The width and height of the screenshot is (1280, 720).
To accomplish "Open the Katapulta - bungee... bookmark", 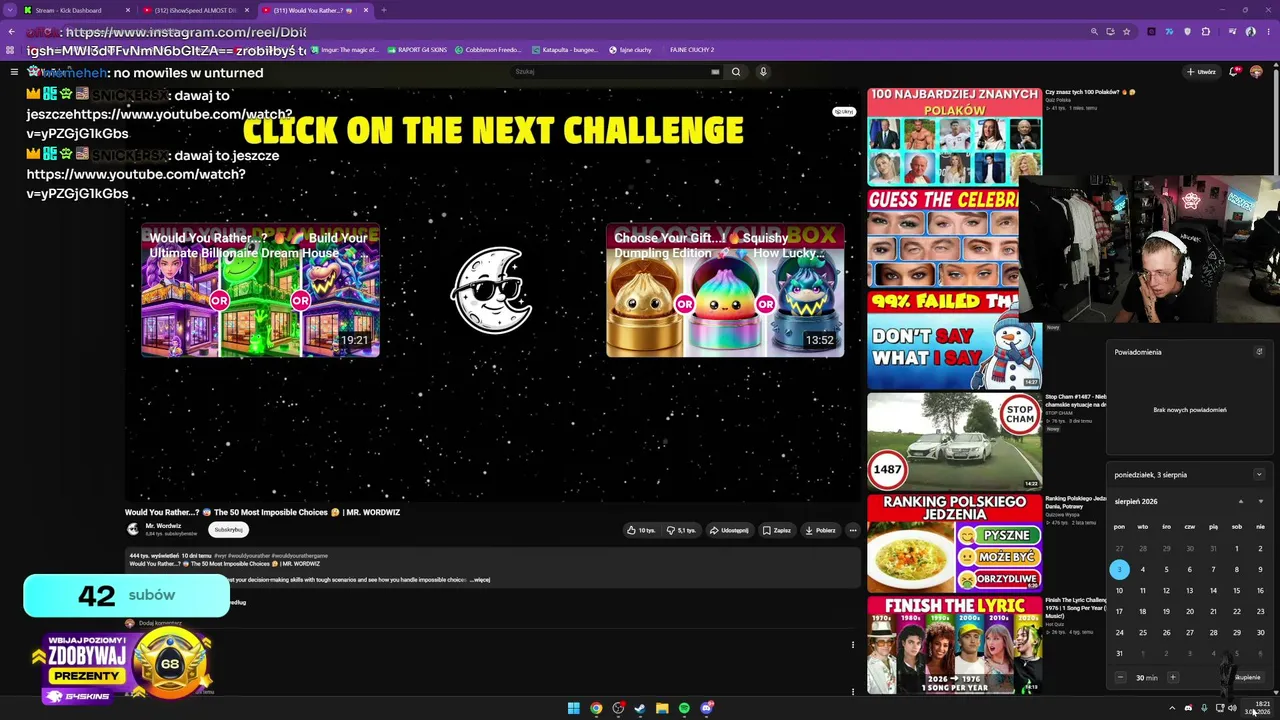I will pyautogui.click(x=565, y=49).
